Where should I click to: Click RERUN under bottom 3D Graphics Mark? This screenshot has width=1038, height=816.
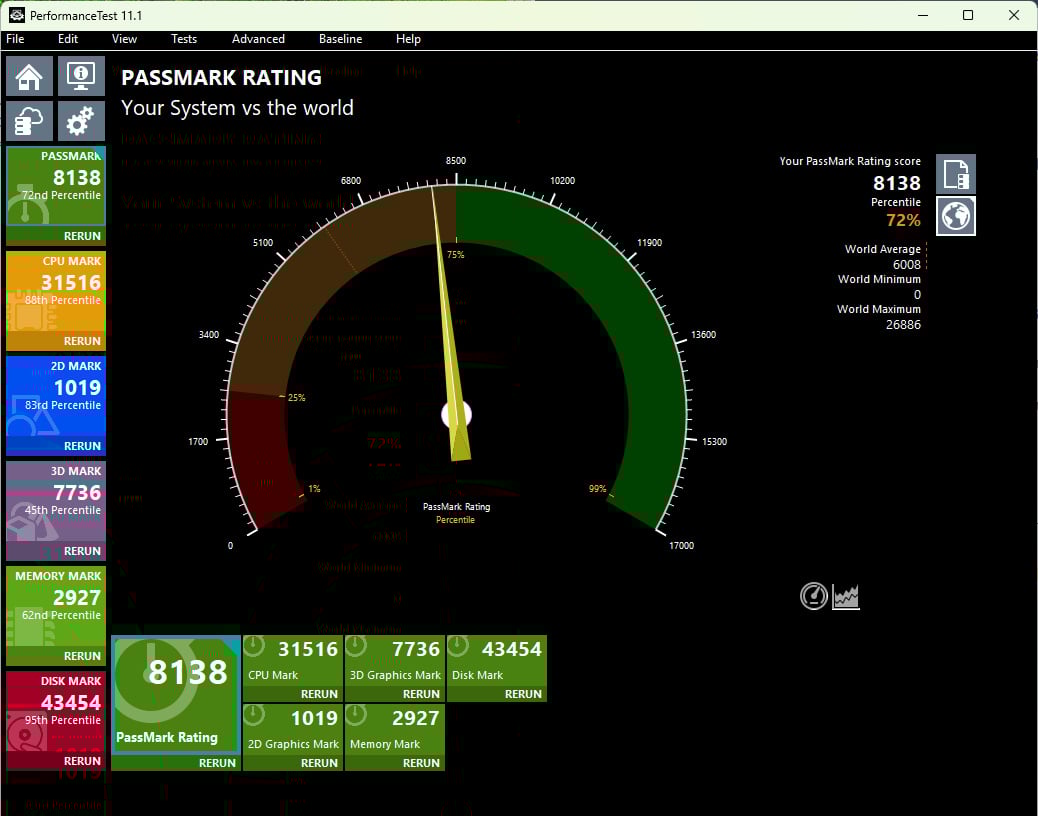click(421, 694)
